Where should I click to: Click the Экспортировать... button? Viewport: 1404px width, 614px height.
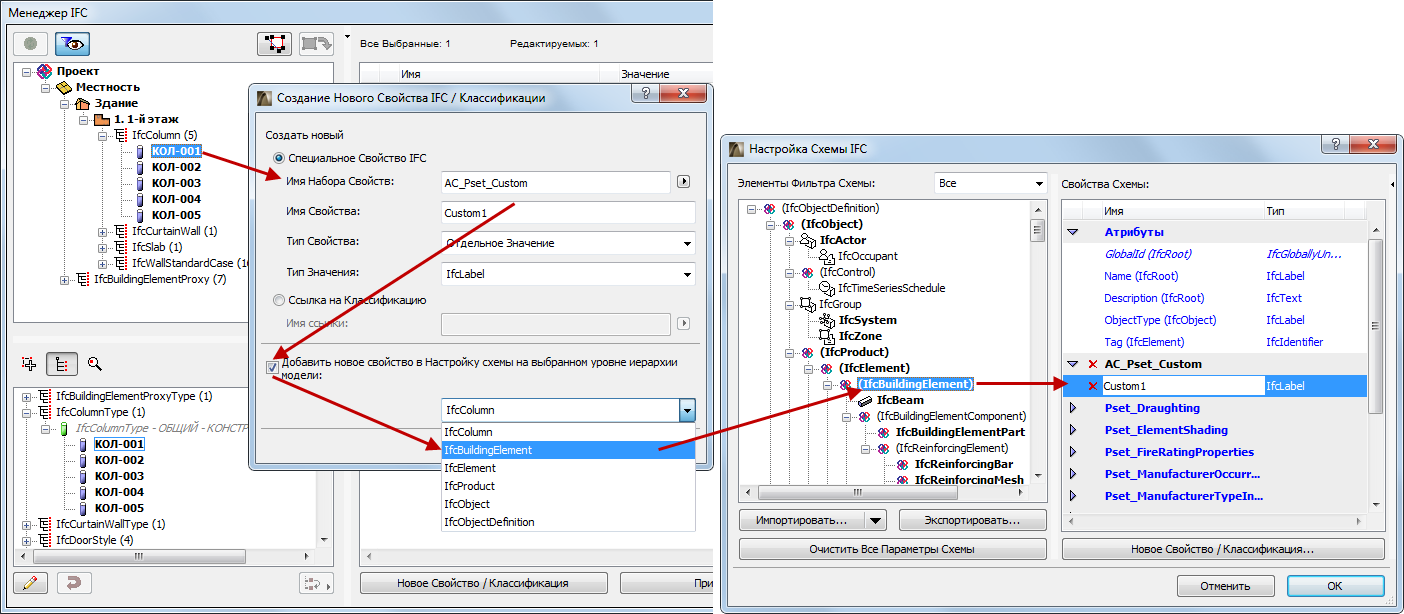pyautogui.click(x=972, y=520)
